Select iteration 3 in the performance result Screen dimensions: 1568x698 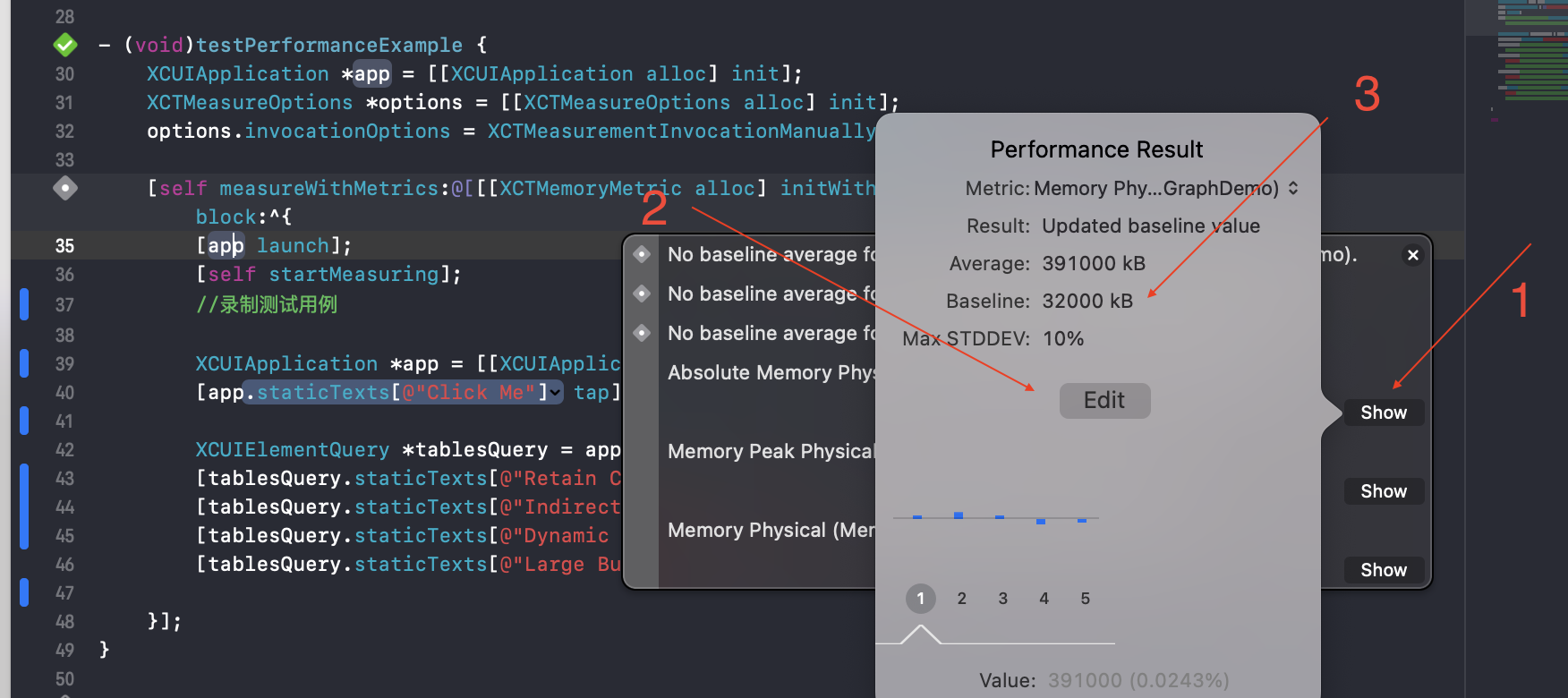[1002, 598]
